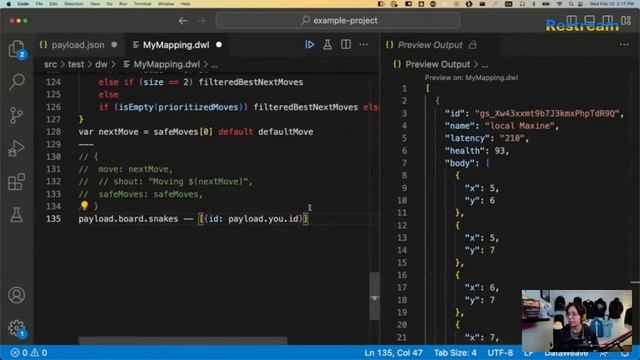
Task: Open the Manage gear icon
Action: click(16, 328)
